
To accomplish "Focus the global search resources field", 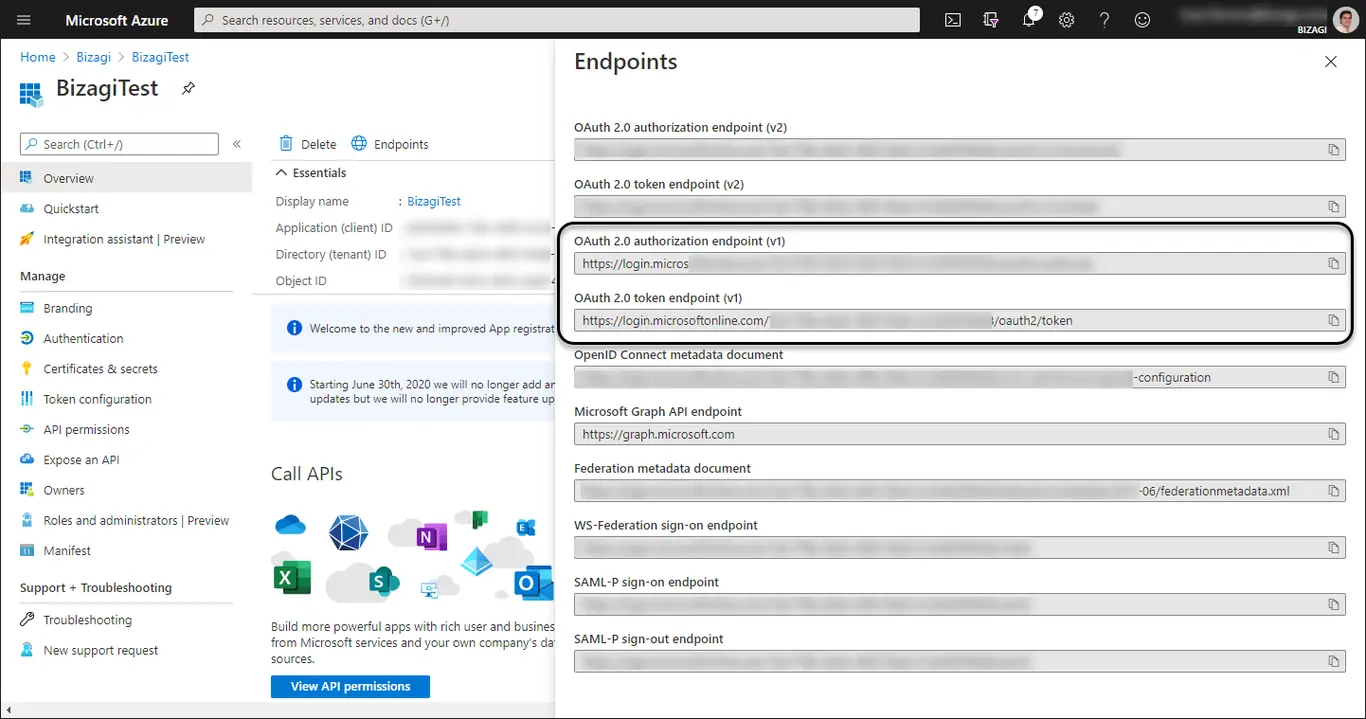I will click(556, 20).
